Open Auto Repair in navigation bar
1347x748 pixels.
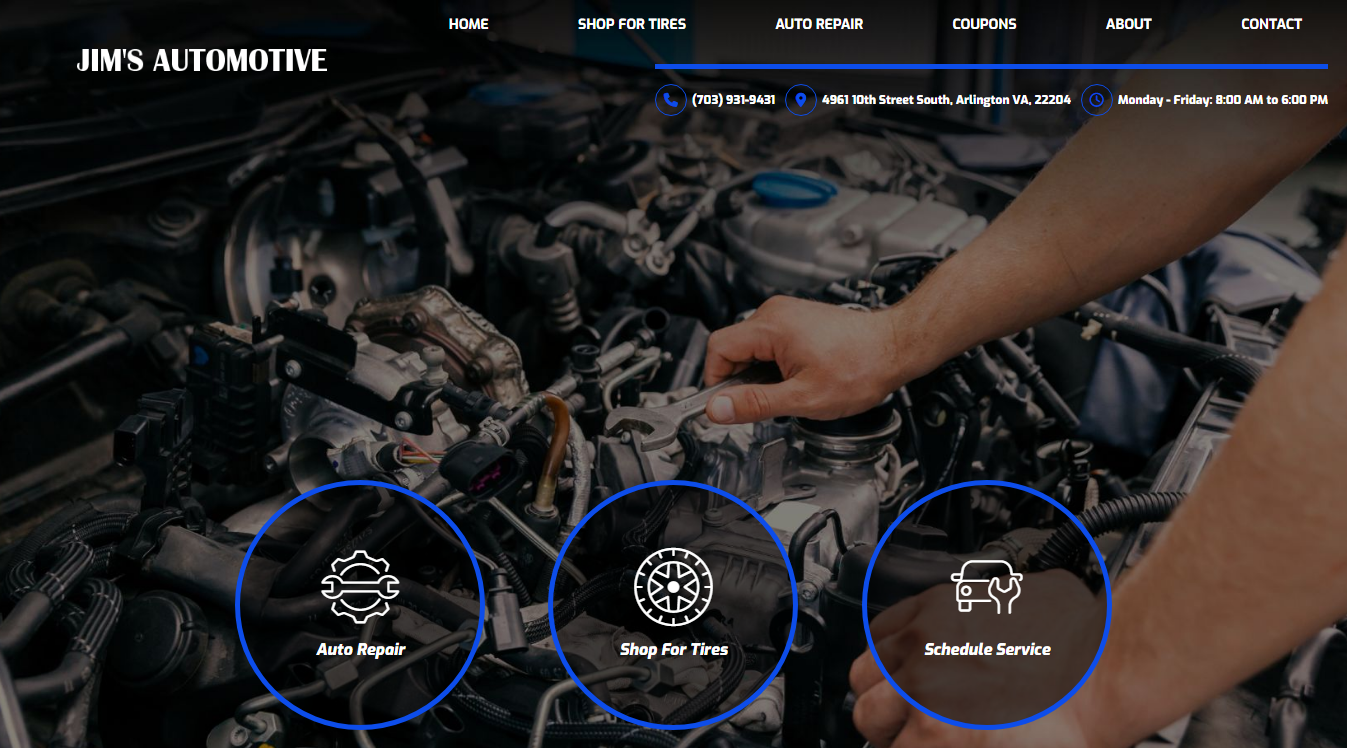(x=819, y=24)
